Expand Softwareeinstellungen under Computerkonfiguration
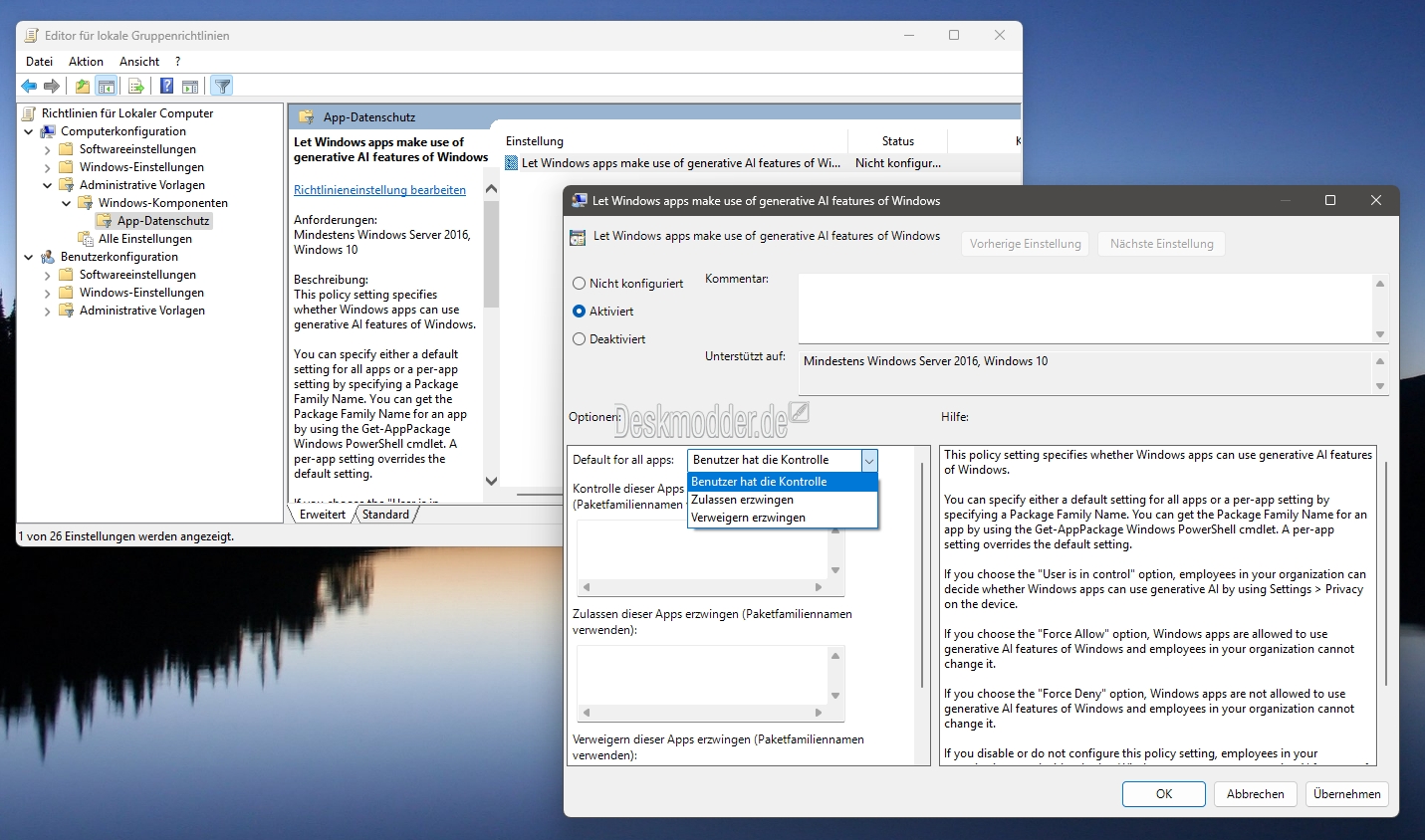 [x=48, y=149]
